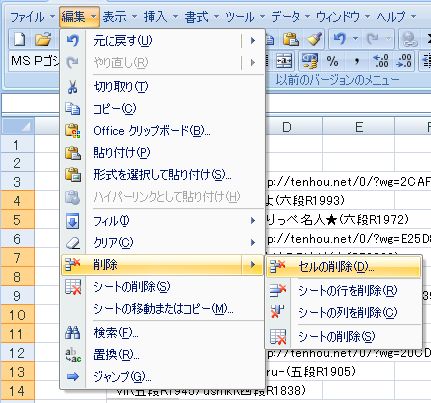This screenshot has width=431, height=403.
Task: Open the 表示 menu
Action: [x=119, y=17]
